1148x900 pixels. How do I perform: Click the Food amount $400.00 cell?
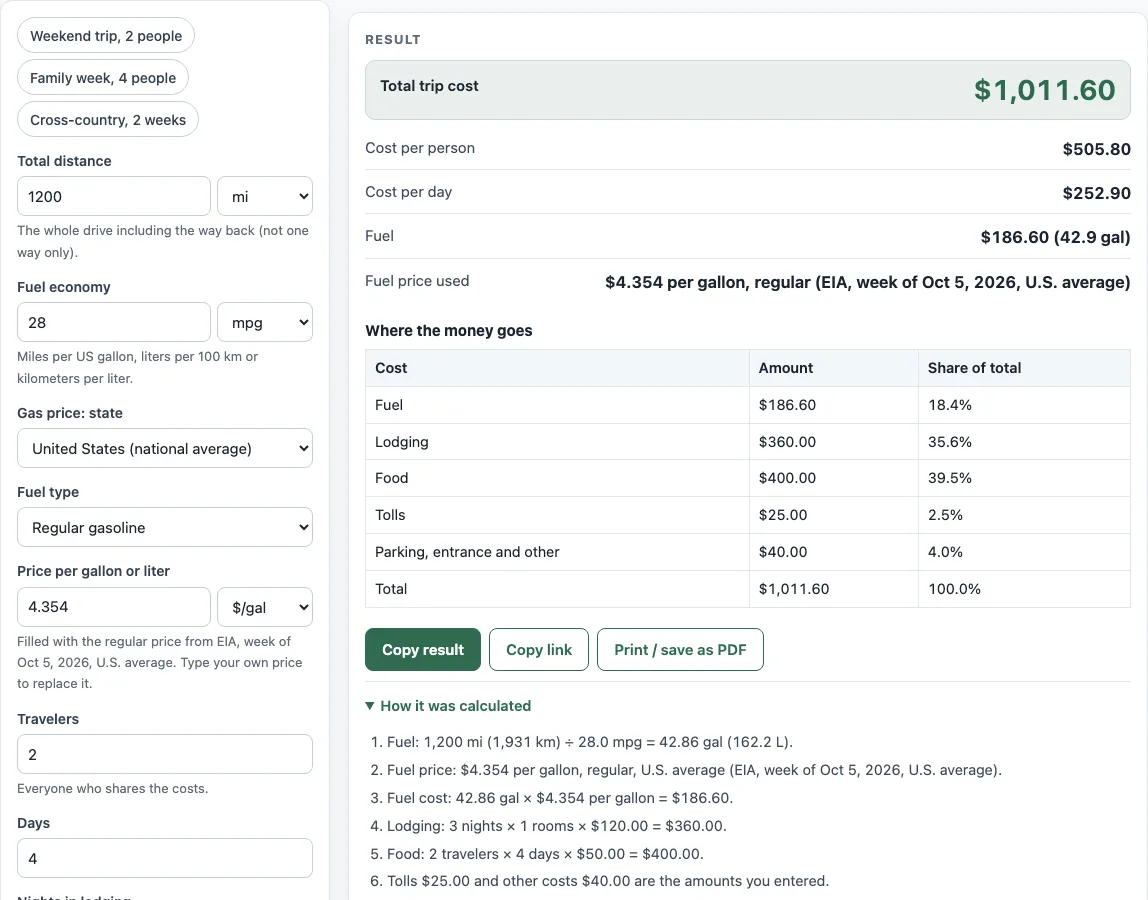(834, 478)
